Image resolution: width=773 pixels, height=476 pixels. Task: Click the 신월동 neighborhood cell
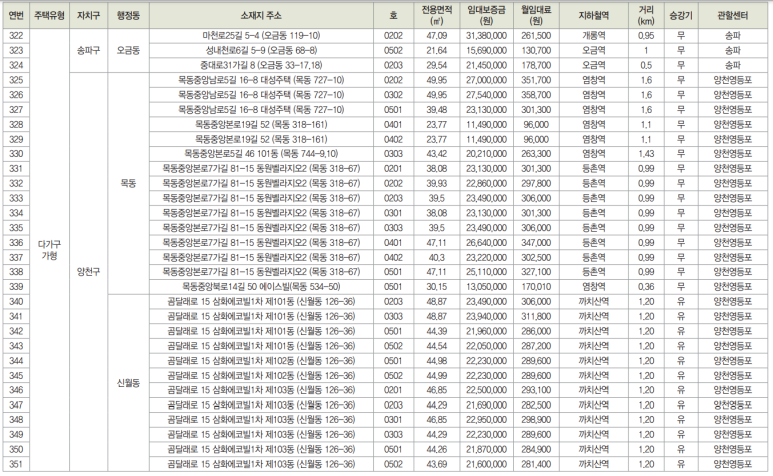click(x=128, y=383)
